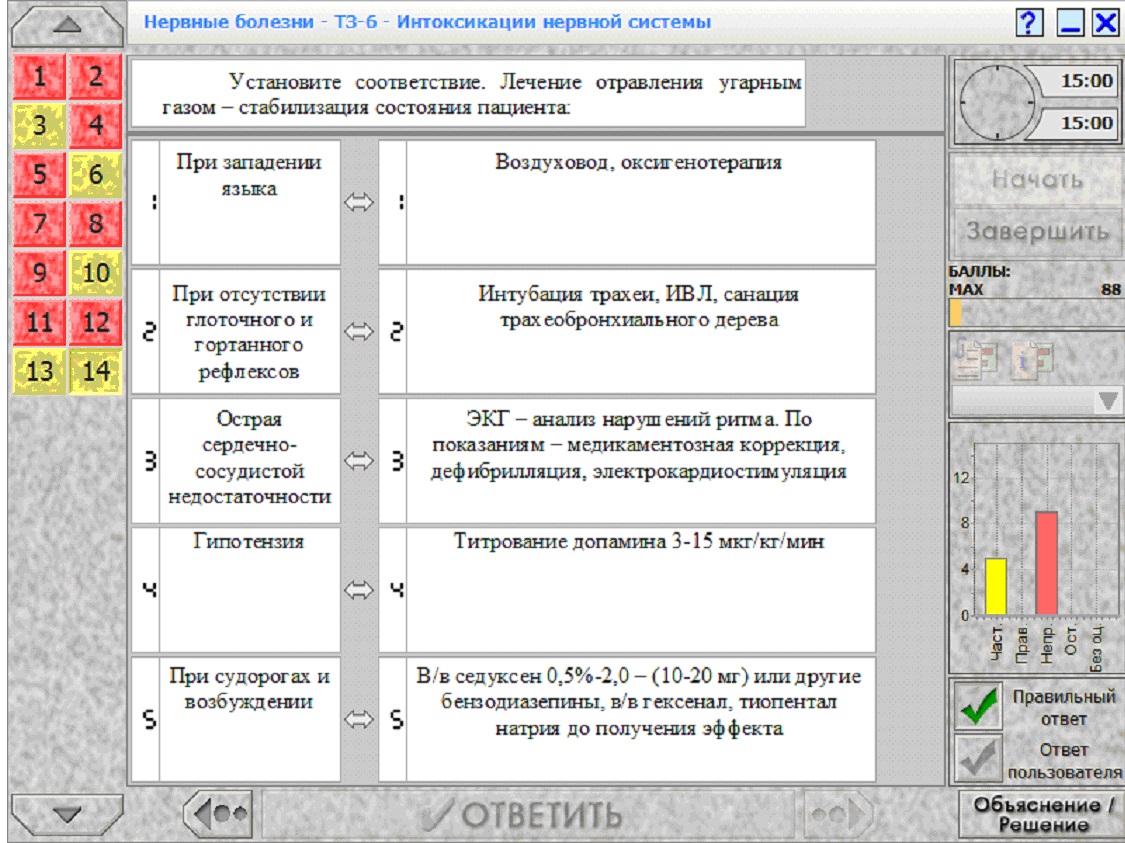Viewport: 1125px width, 843px height.
Task: Toggle the Ответ пользователя checkmark
Action: coord(978,758)
